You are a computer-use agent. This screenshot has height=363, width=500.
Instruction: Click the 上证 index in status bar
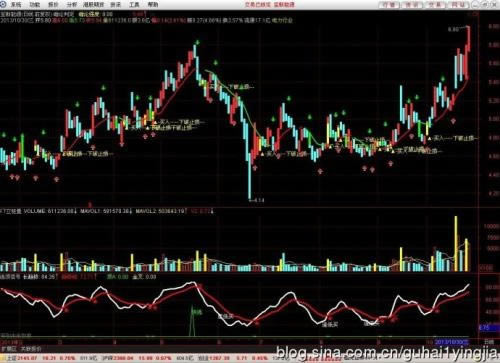click(12, 358)
